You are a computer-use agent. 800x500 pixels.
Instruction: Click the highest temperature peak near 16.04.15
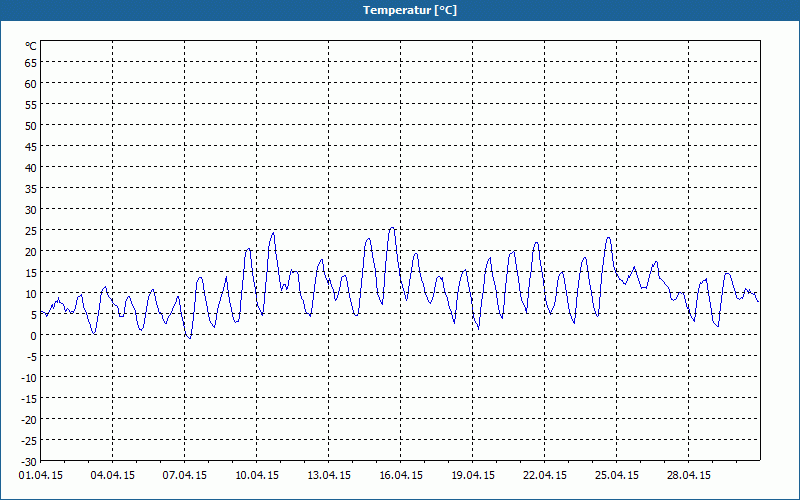pos(392,228)
